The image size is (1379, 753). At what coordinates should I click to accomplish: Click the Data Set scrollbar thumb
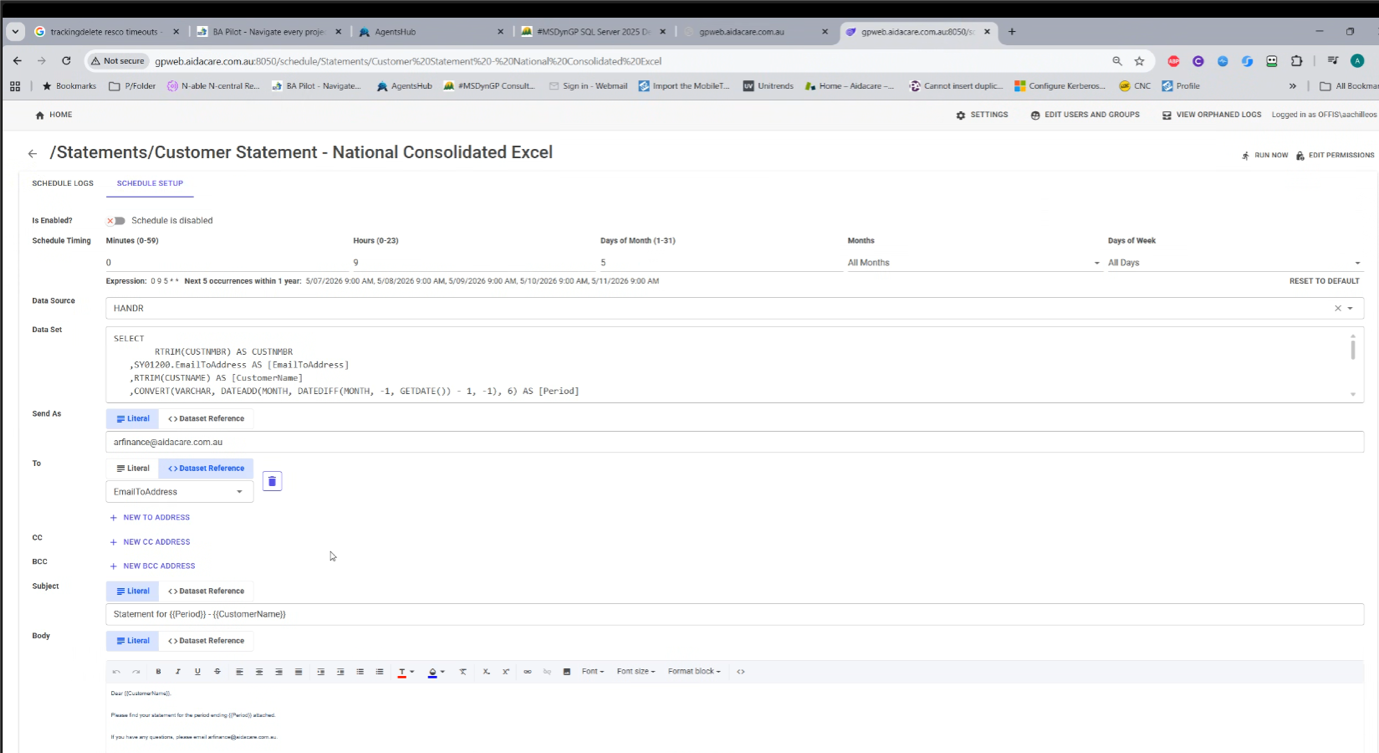pos(1353,349)
